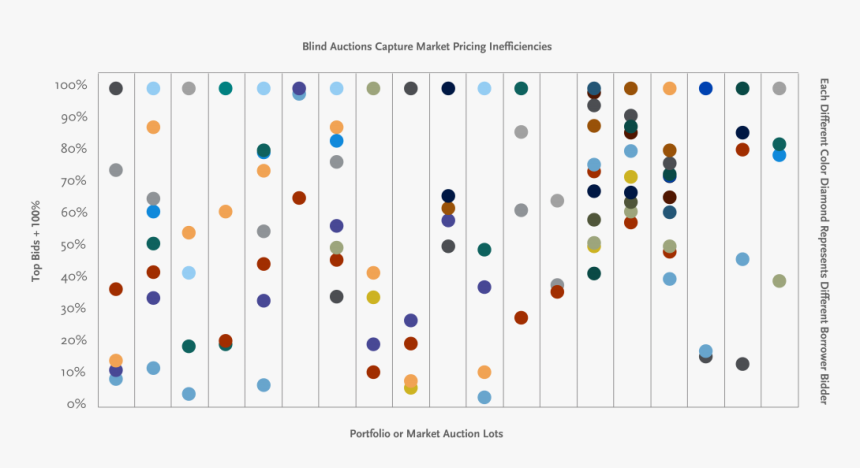Click the 'Top Bids + 100%' axis label
The width and height of the screenshot is (860, 468).
click(36, 241)
